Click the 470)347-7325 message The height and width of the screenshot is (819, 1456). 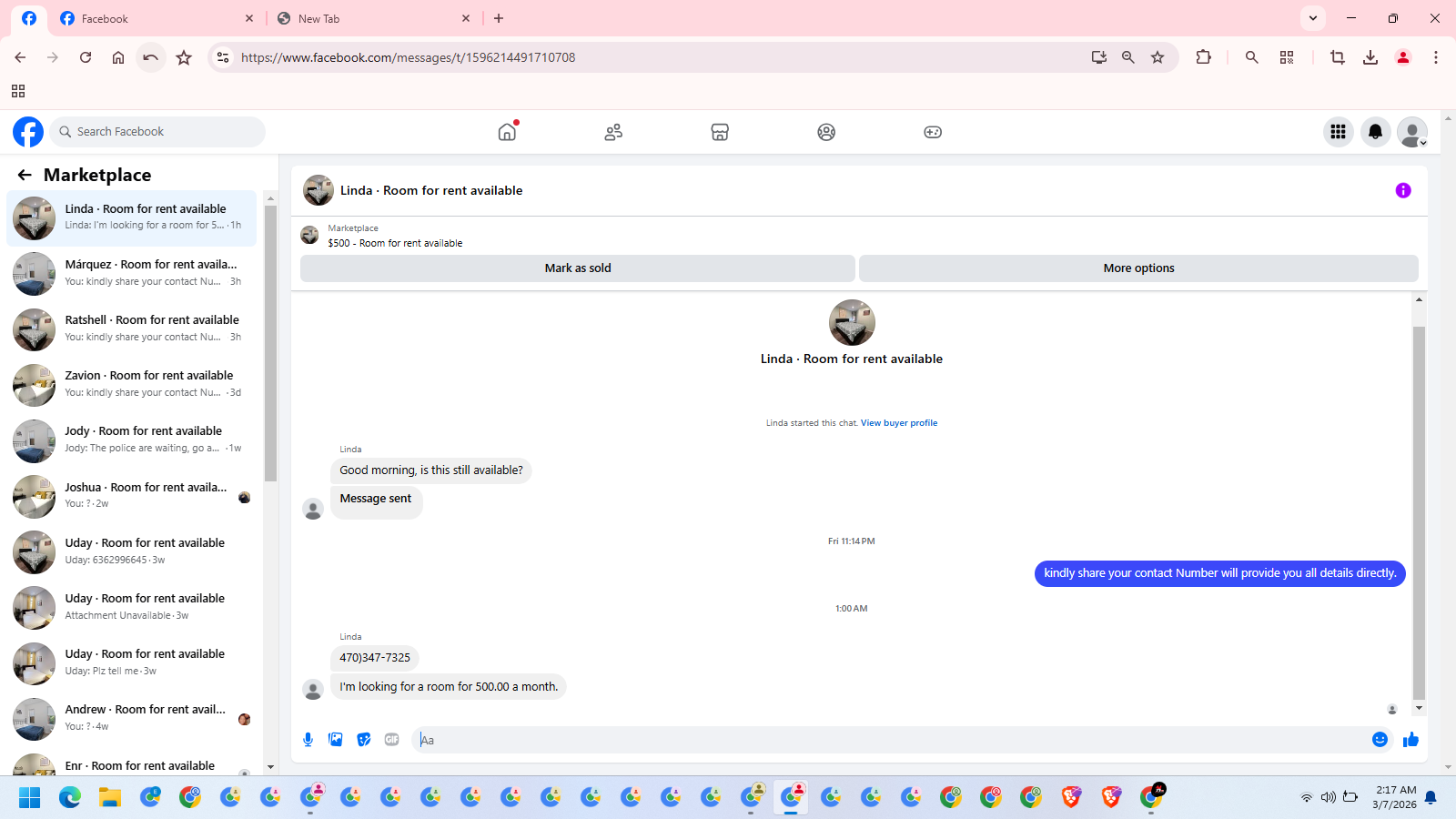[375, 658]
